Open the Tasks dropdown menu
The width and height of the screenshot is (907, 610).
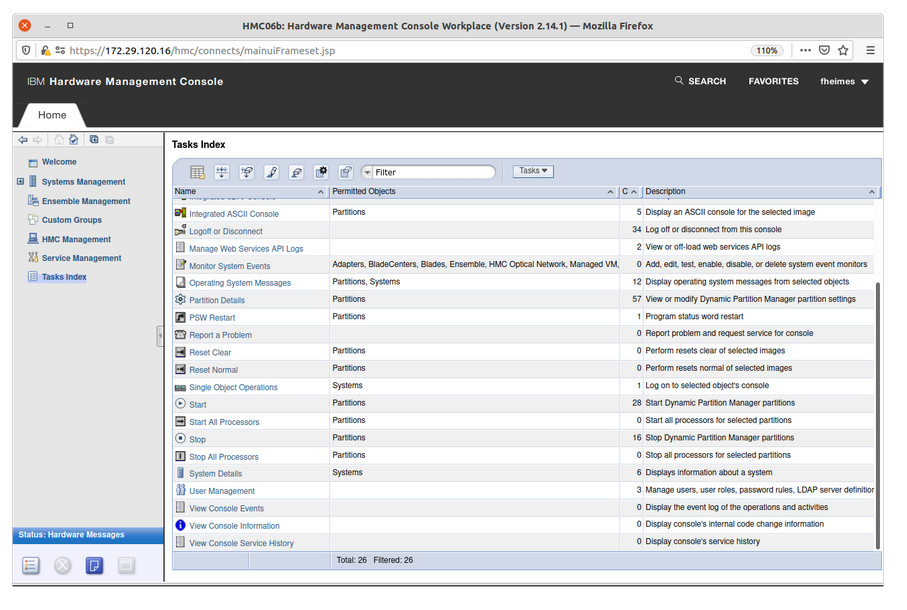click(x=533, y=171)
